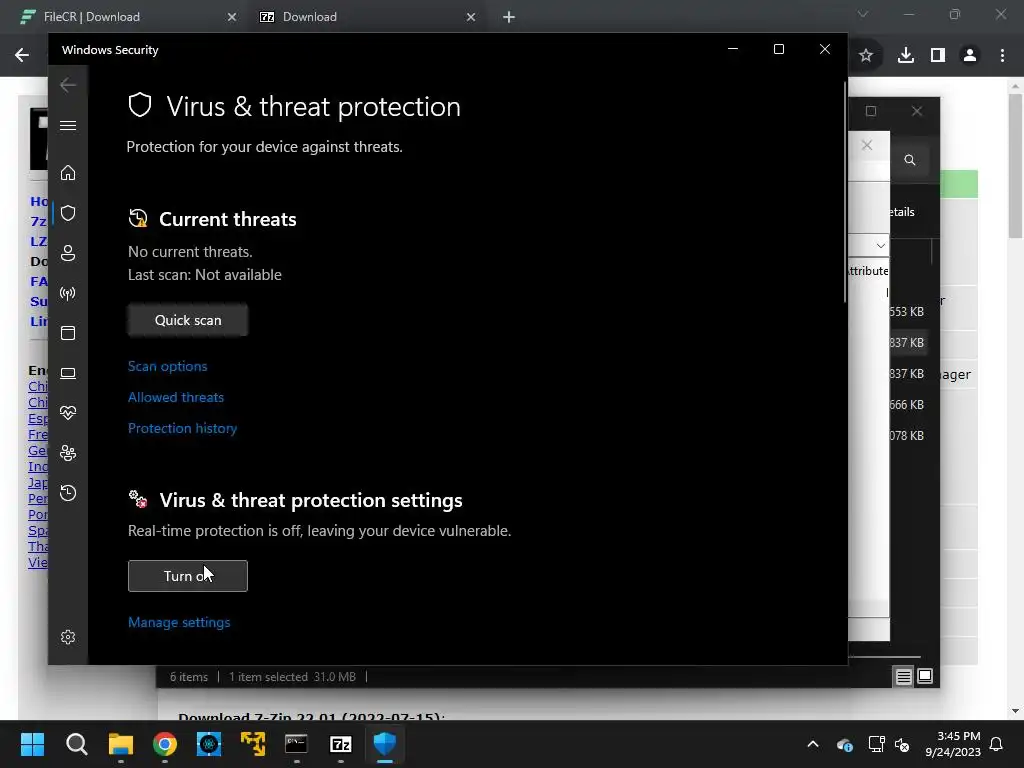Toggle Chrome side panel icon
1024x768 pixels.
pyautogui.click(x=938, y=56)
